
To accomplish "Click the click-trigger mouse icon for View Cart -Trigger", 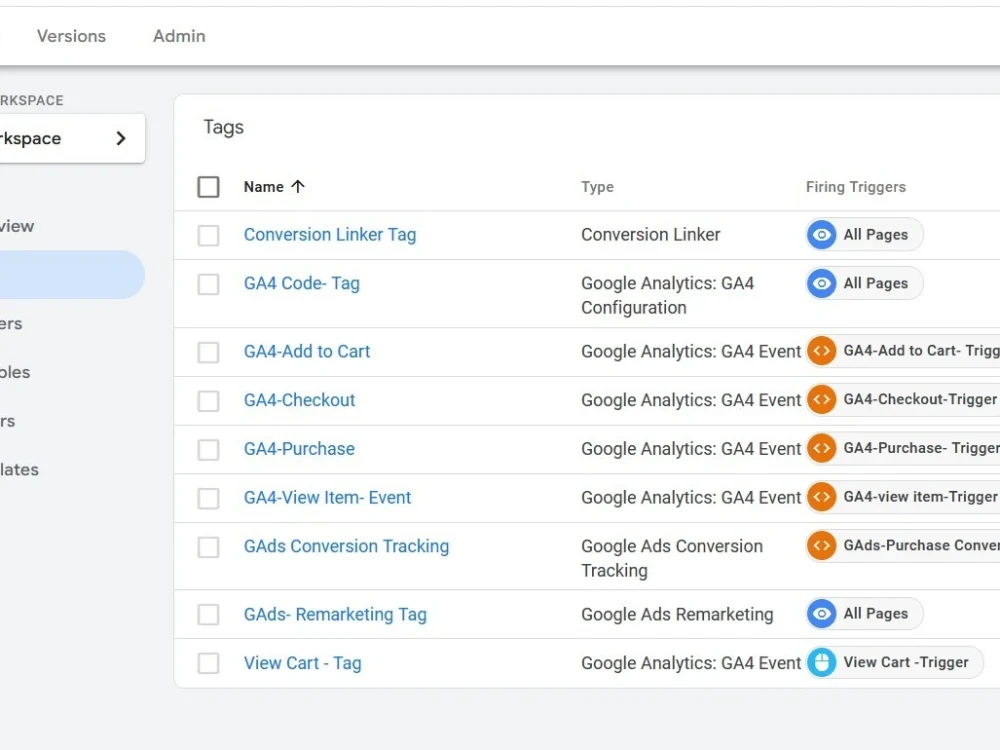I will coord(821,663).
